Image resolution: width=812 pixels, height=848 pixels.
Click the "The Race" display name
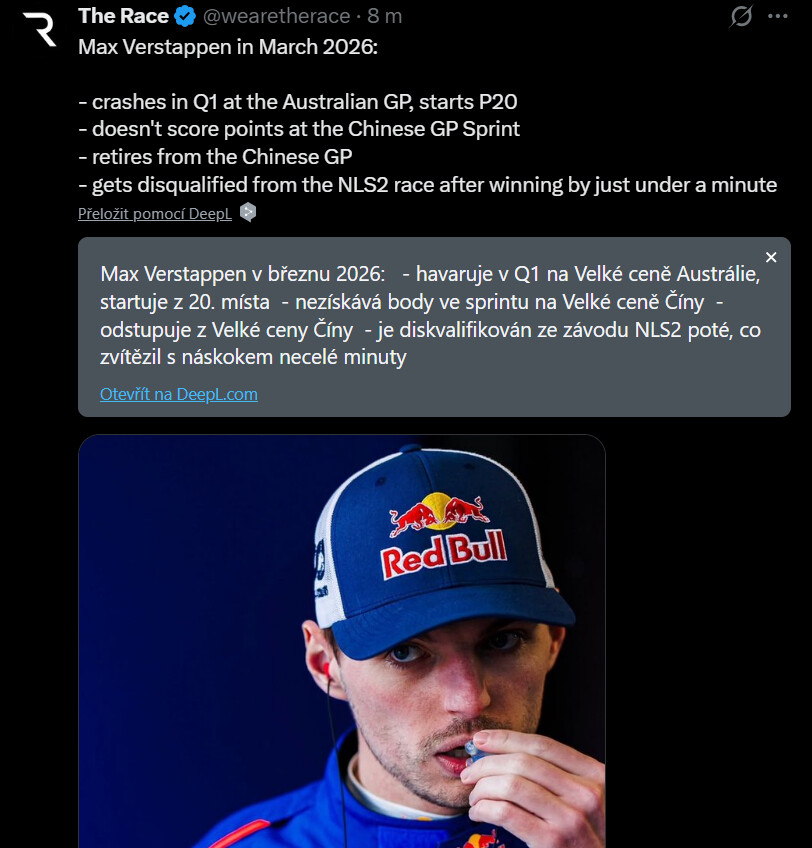pos(123,16)
